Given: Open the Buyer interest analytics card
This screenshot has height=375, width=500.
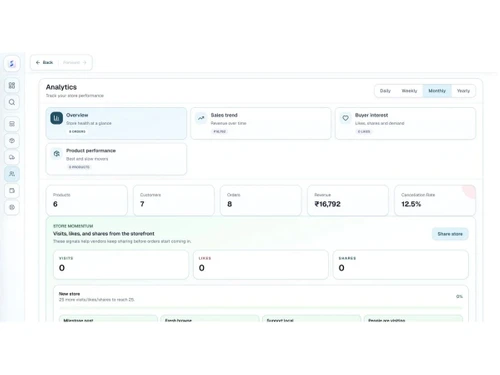Looking at the screenshot, I should pos(405,123).
